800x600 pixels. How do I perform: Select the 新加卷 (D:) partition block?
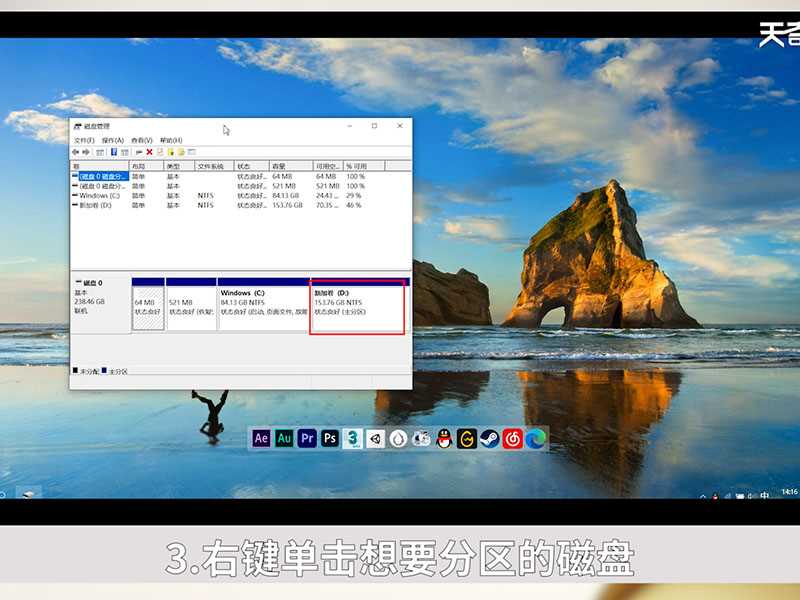(358, 307)
